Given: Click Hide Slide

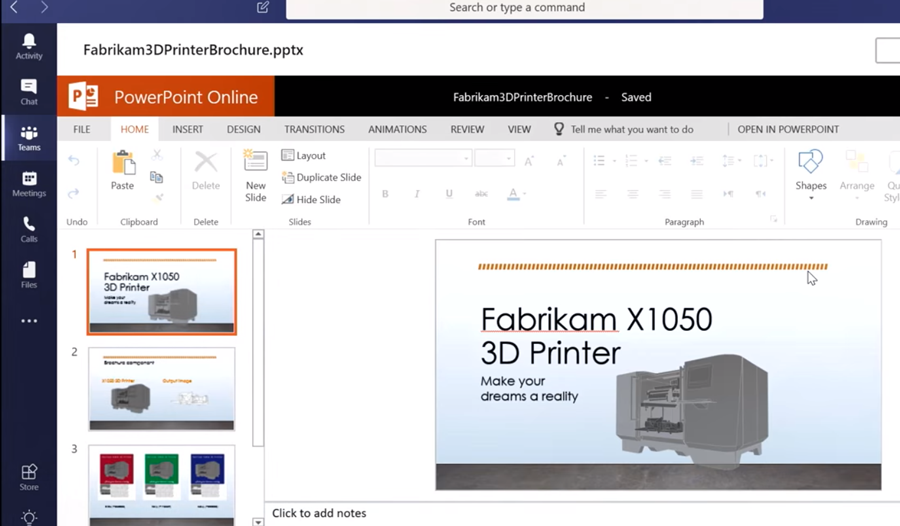Looking at the screenshot, I should (x=311, y=199).
